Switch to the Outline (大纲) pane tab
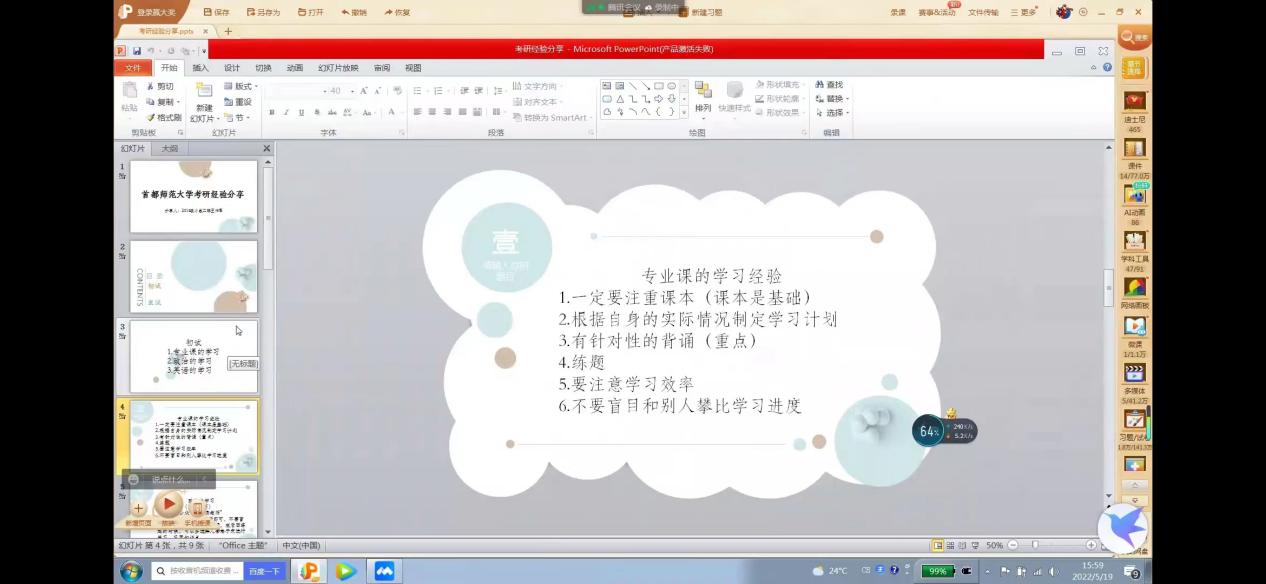The height and width of the screenshot is (584, 1266). pos(170,149)
